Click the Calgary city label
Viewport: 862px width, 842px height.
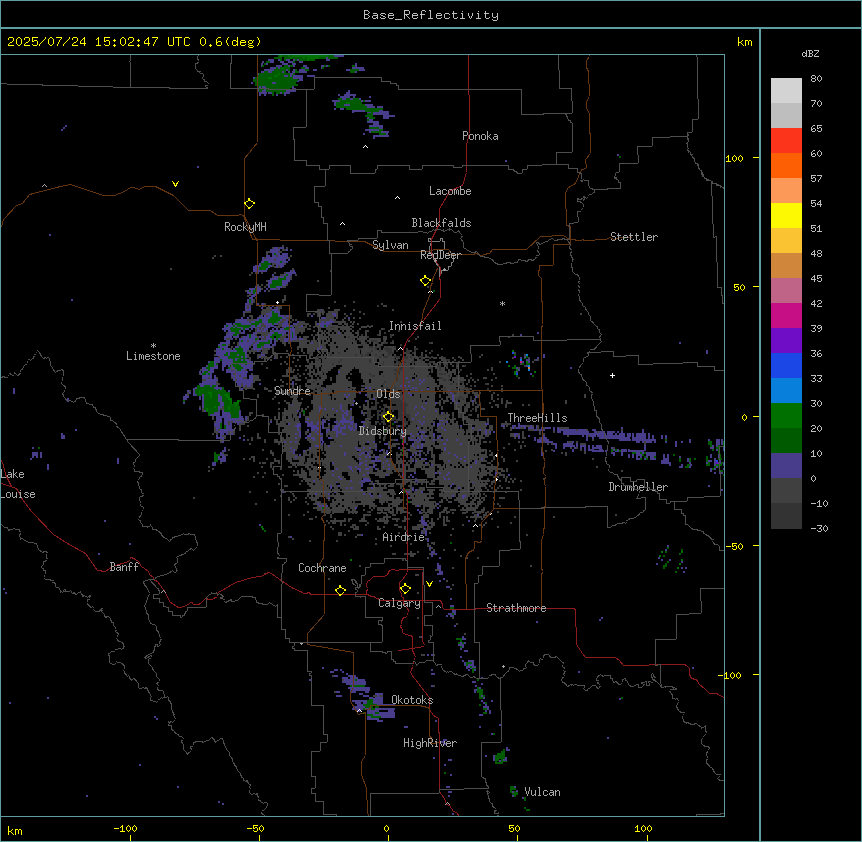[x=399, y=603]
